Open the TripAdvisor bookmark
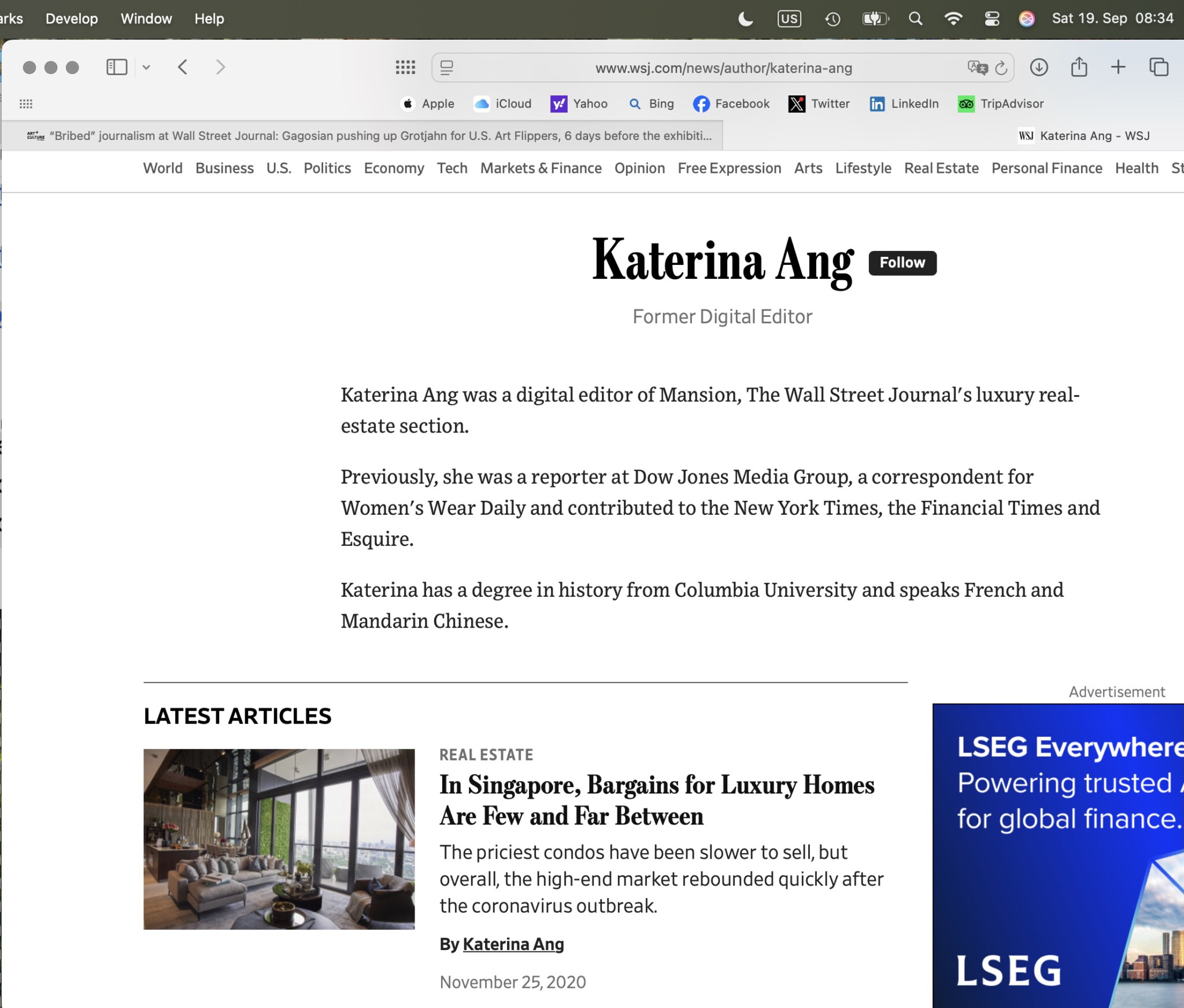Viewport: 1184px width, 1008px height. (1001, 104)
